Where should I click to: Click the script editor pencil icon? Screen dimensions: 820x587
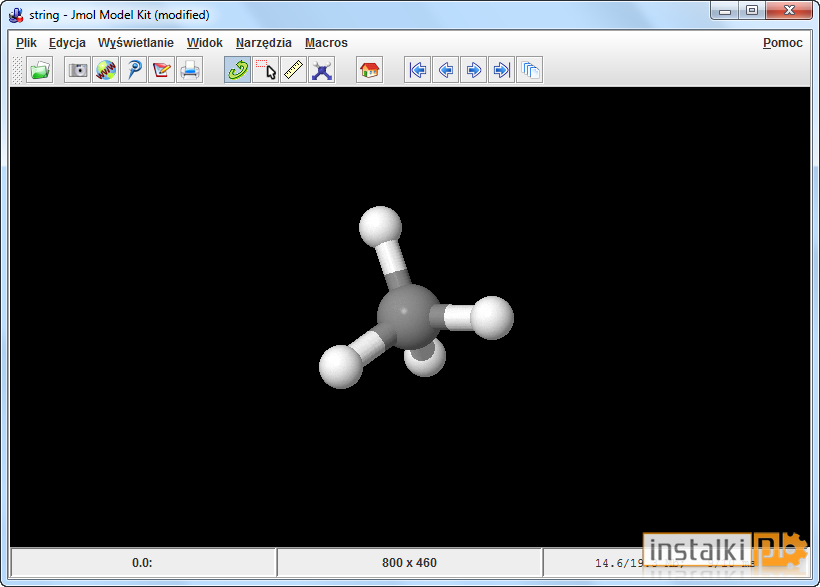click(161, 70)
